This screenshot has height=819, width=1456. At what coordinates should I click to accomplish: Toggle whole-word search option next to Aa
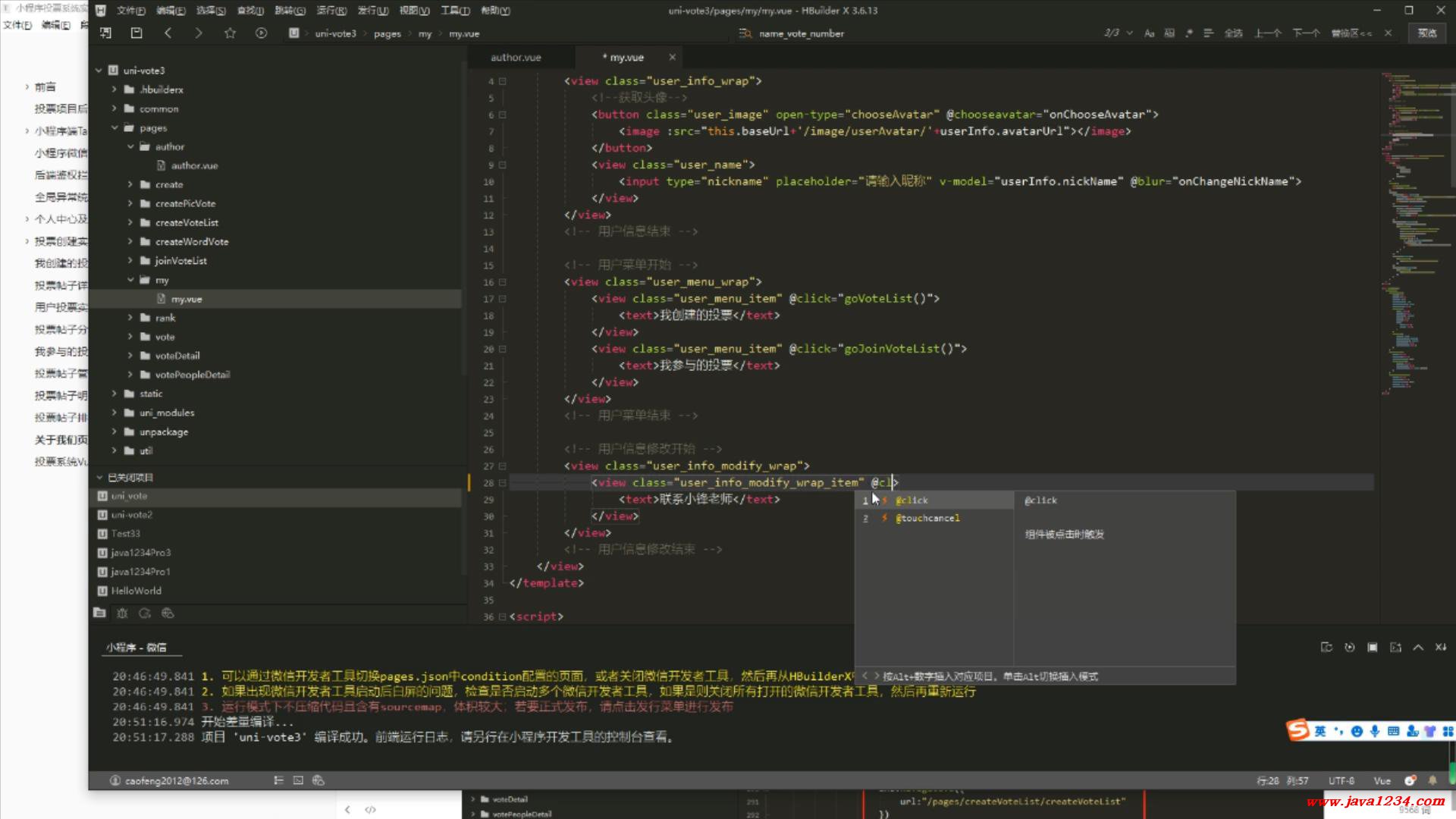tap(1169, 33)
